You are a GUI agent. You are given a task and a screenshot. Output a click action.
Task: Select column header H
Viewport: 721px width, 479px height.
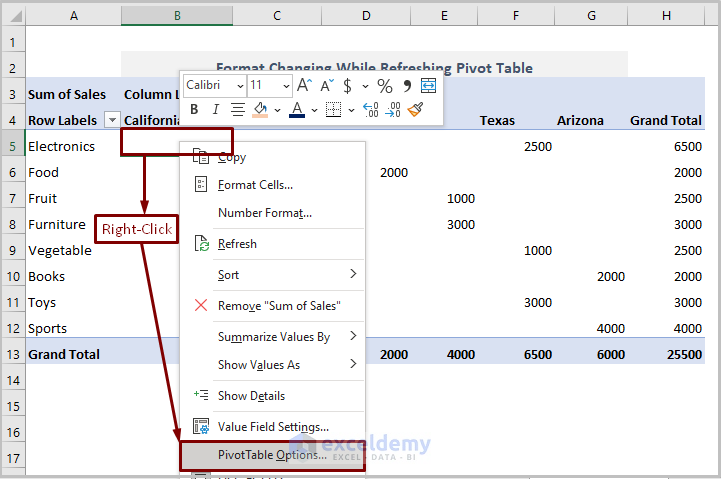click(666, 16)
